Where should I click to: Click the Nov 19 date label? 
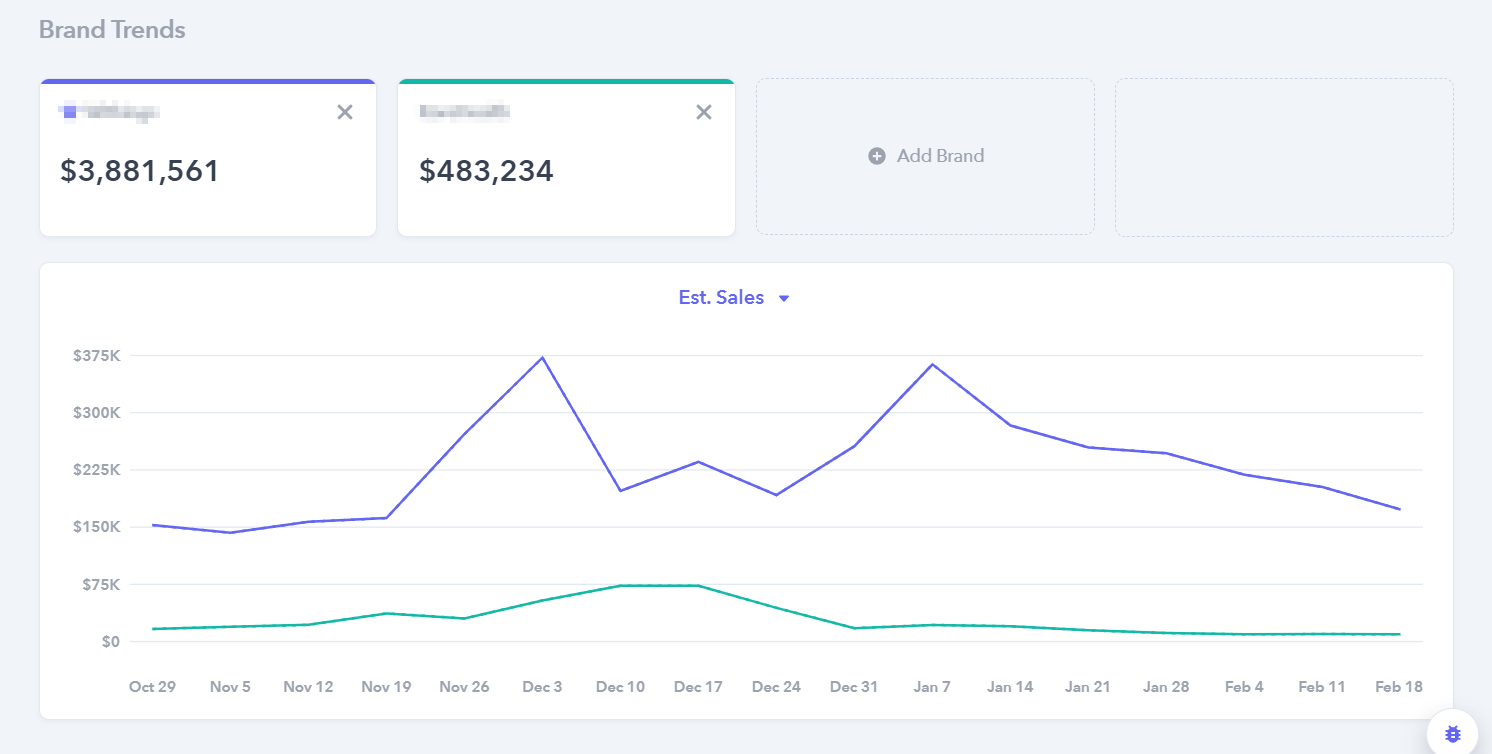[x=386, y=687]
